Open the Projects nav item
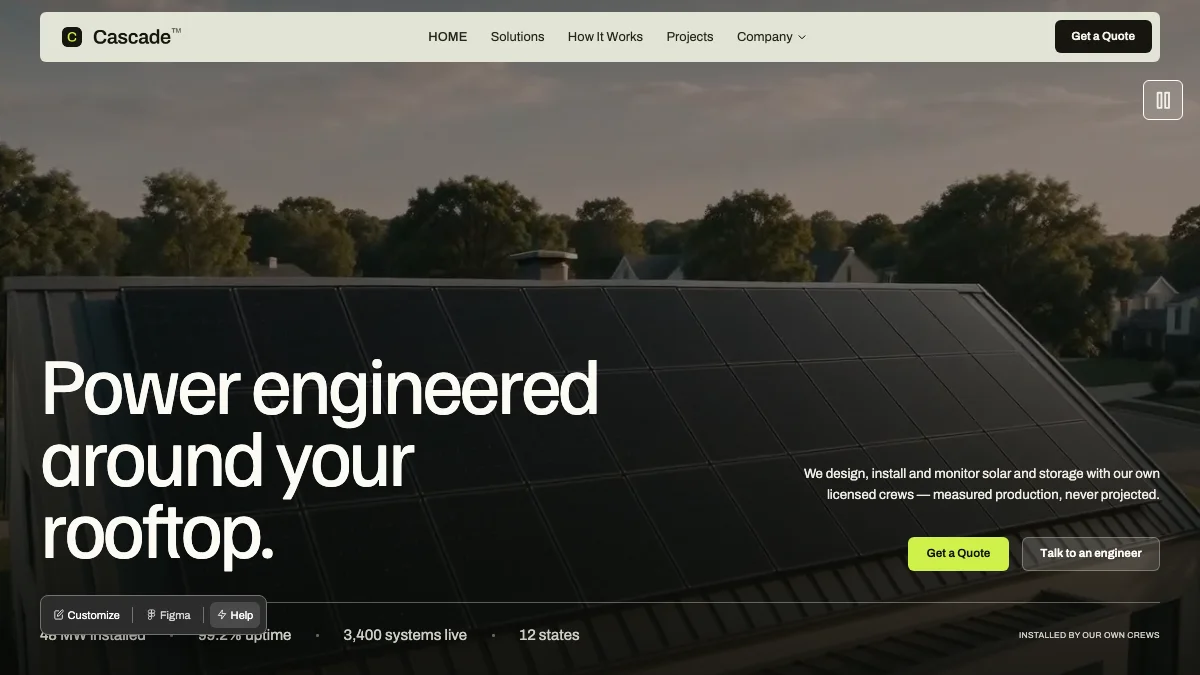1200x675 pixels. pyautogui.click(x=690, y=37)
